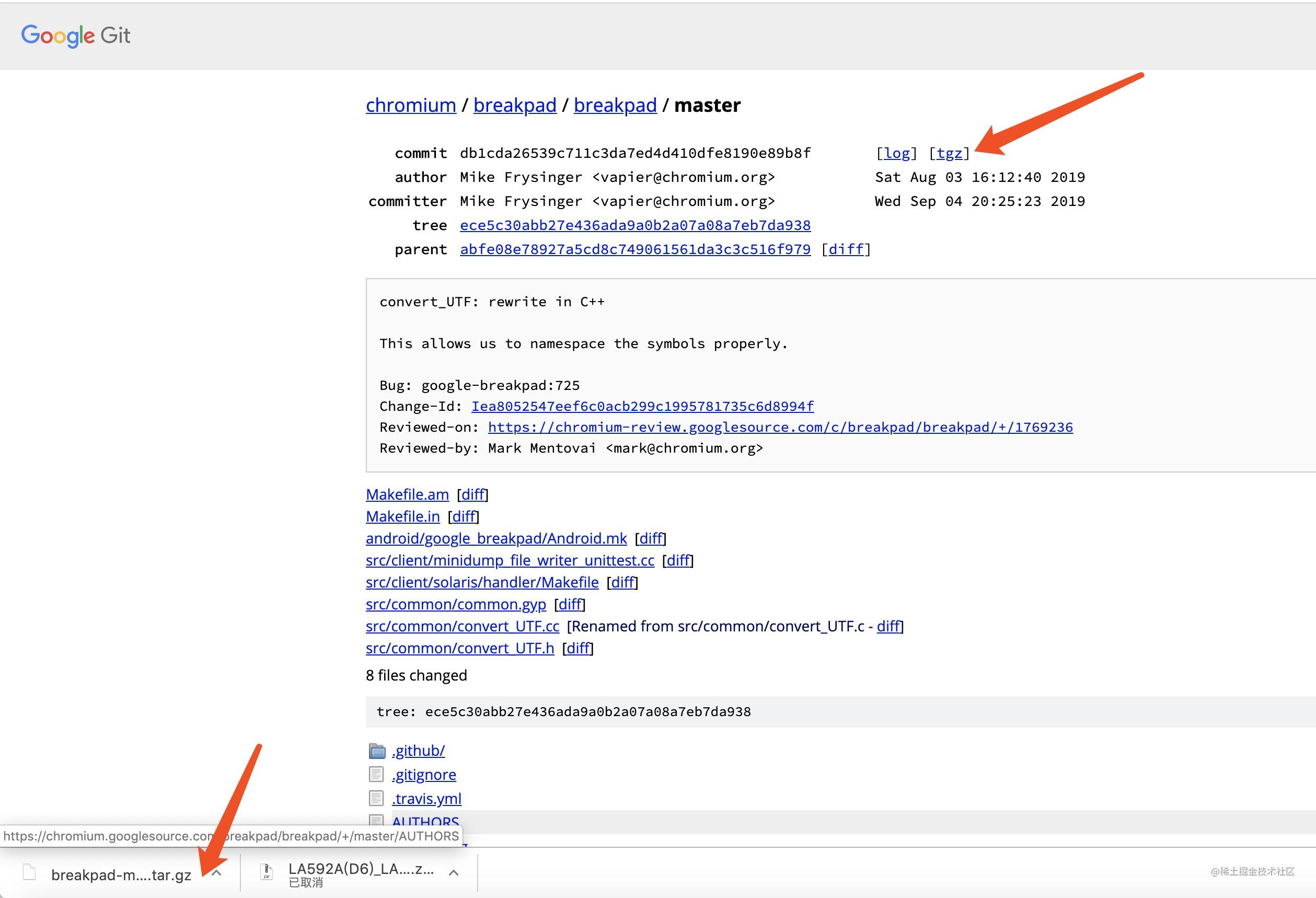Open Makefile.am file link
Image resolution: width=1316 pixels, height=898 pixels.
click(407, 494)
